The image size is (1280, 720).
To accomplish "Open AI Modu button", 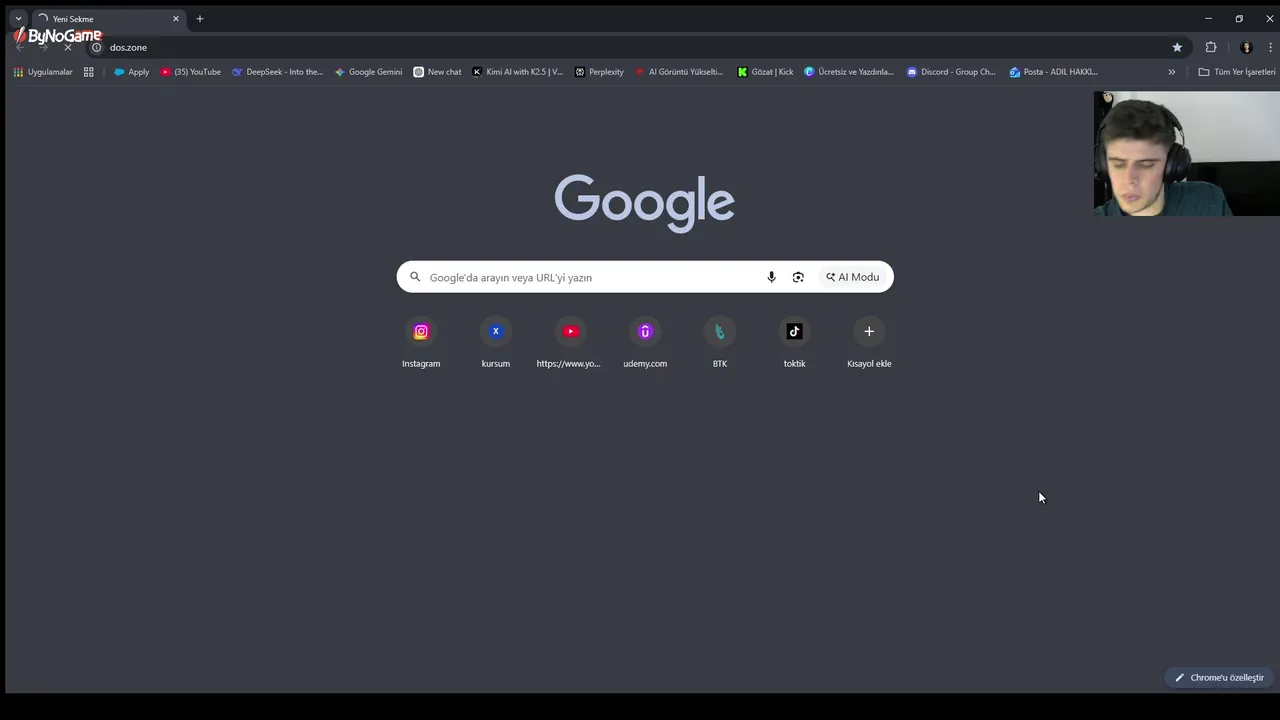I will click(853, 277).
